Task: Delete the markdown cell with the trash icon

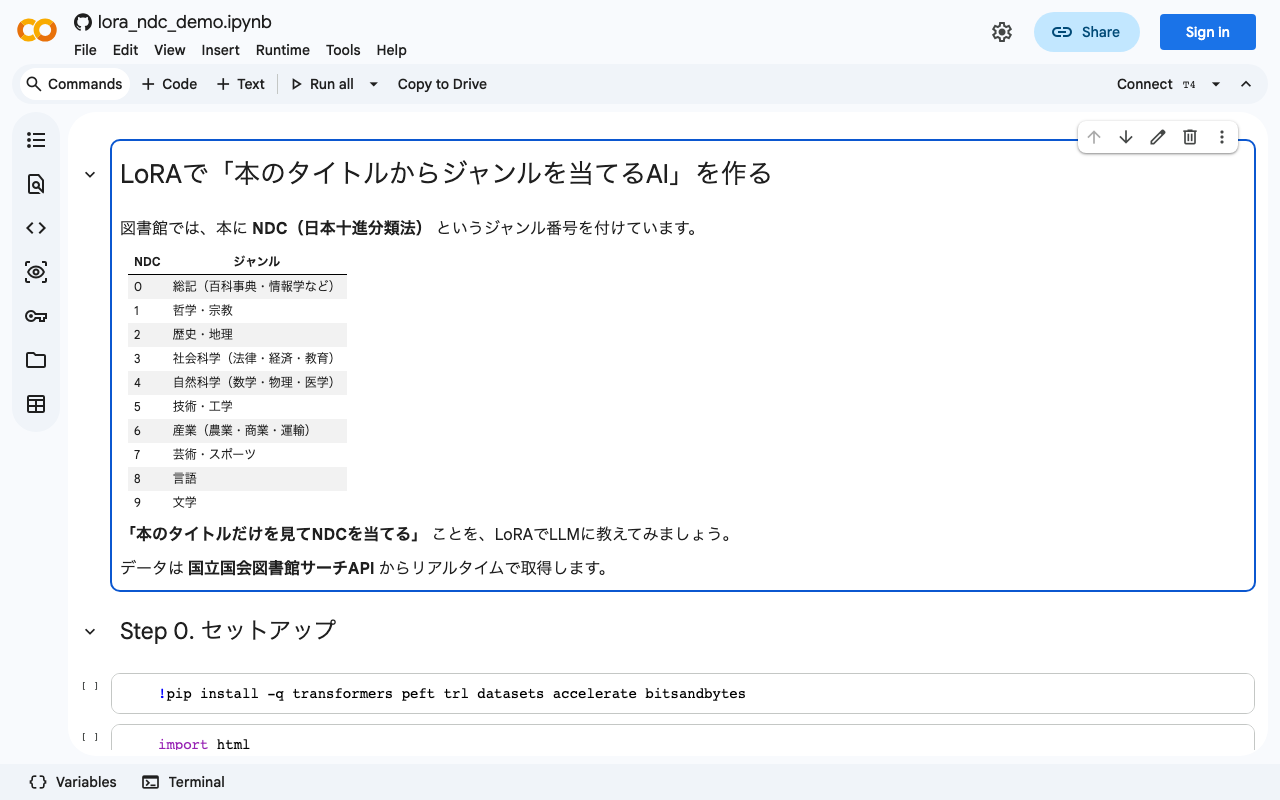Action: 1190,137
